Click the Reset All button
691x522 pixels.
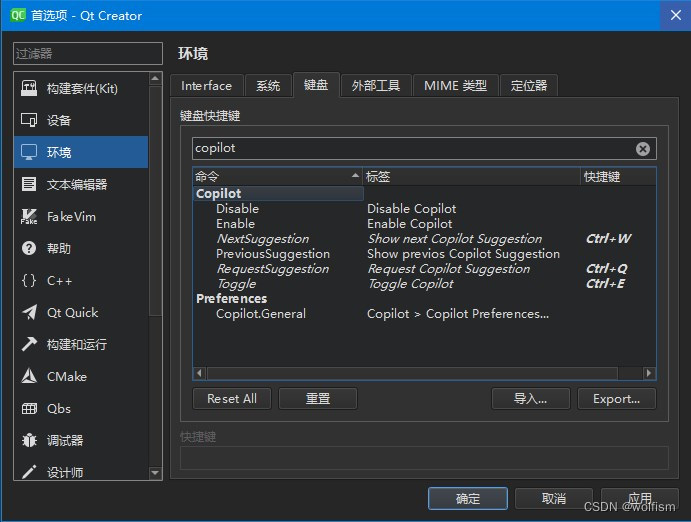[232, 399]
